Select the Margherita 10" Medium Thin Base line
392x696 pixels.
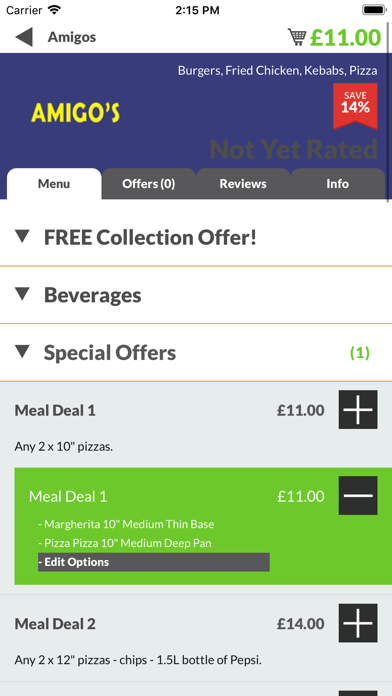(126, 524)
